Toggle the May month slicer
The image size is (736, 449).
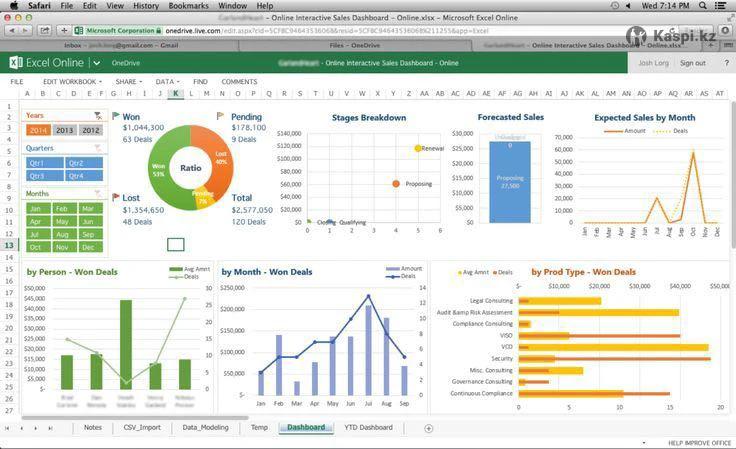tap(64, 221)
